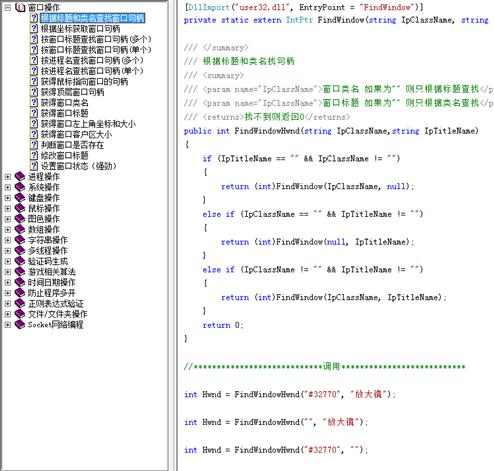Click the purple book icon for 进程操作
The height and width of the screenshot is (471, 494).
click(x=20, y=177)
